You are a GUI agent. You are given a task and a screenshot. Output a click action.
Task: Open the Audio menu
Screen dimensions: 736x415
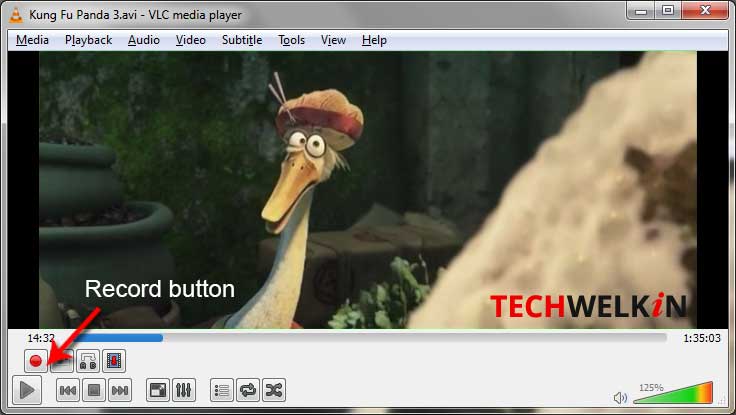coord(144,40)
